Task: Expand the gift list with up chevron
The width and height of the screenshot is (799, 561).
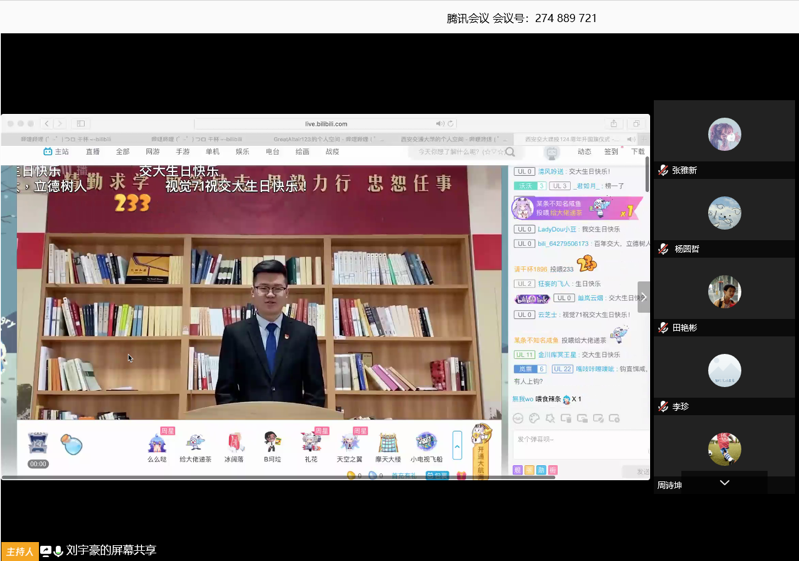Action: point(457,447)
